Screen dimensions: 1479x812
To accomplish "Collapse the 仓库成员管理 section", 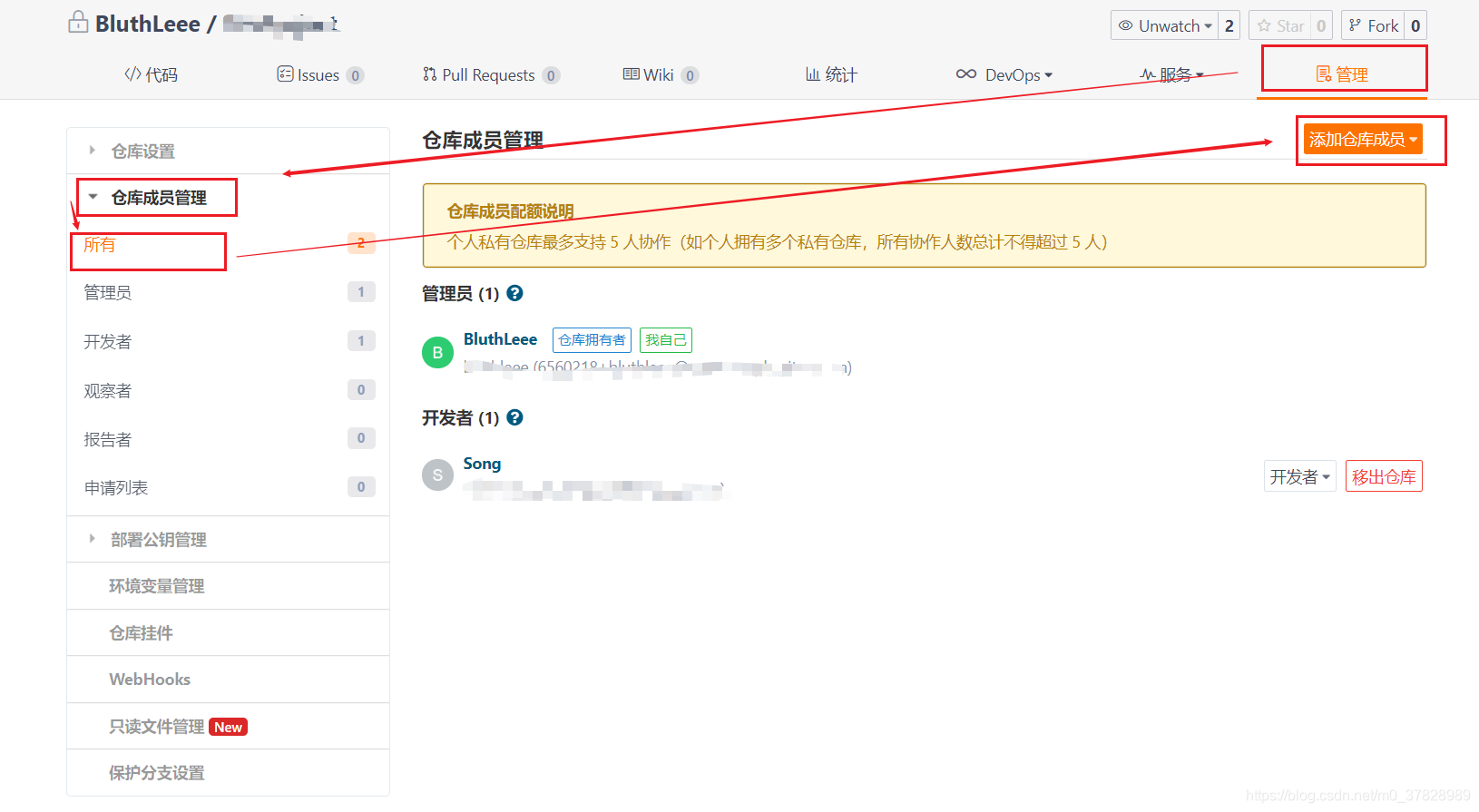I will point(228,197).
